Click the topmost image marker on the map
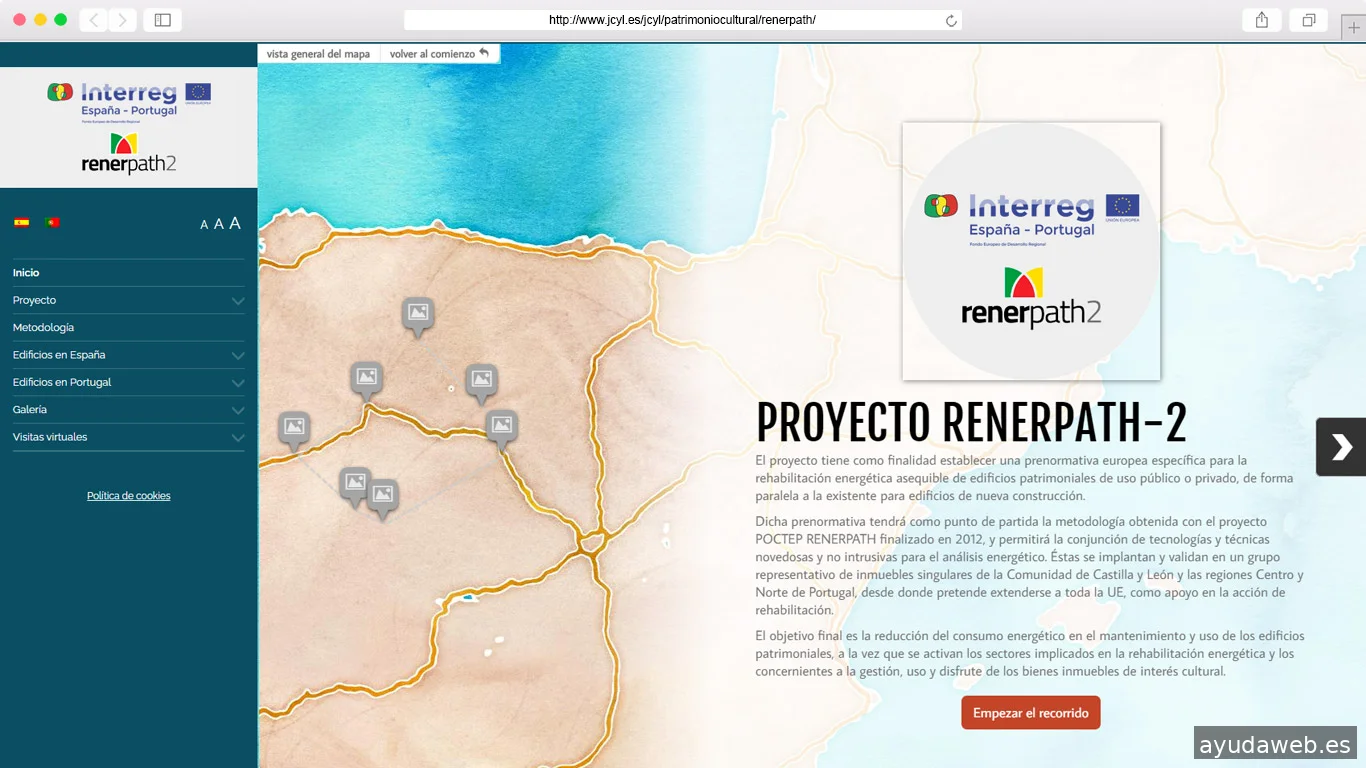This screenshot has height=768, width=1366. 418,313
